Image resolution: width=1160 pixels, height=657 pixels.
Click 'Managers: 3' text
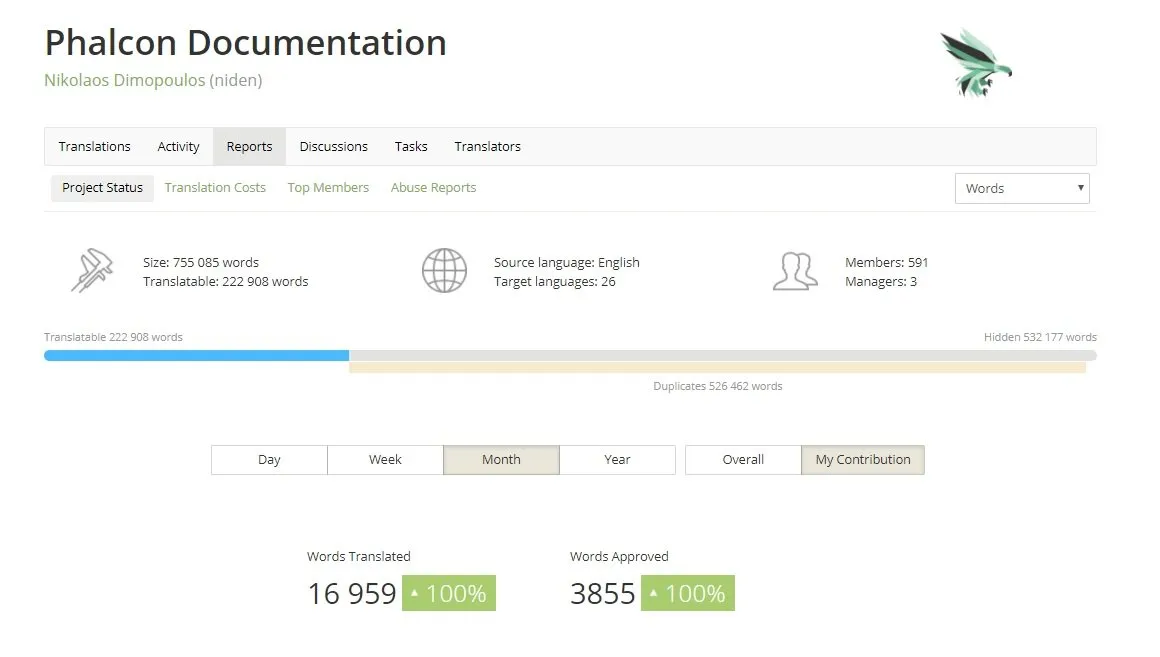(x=881, y=282)
